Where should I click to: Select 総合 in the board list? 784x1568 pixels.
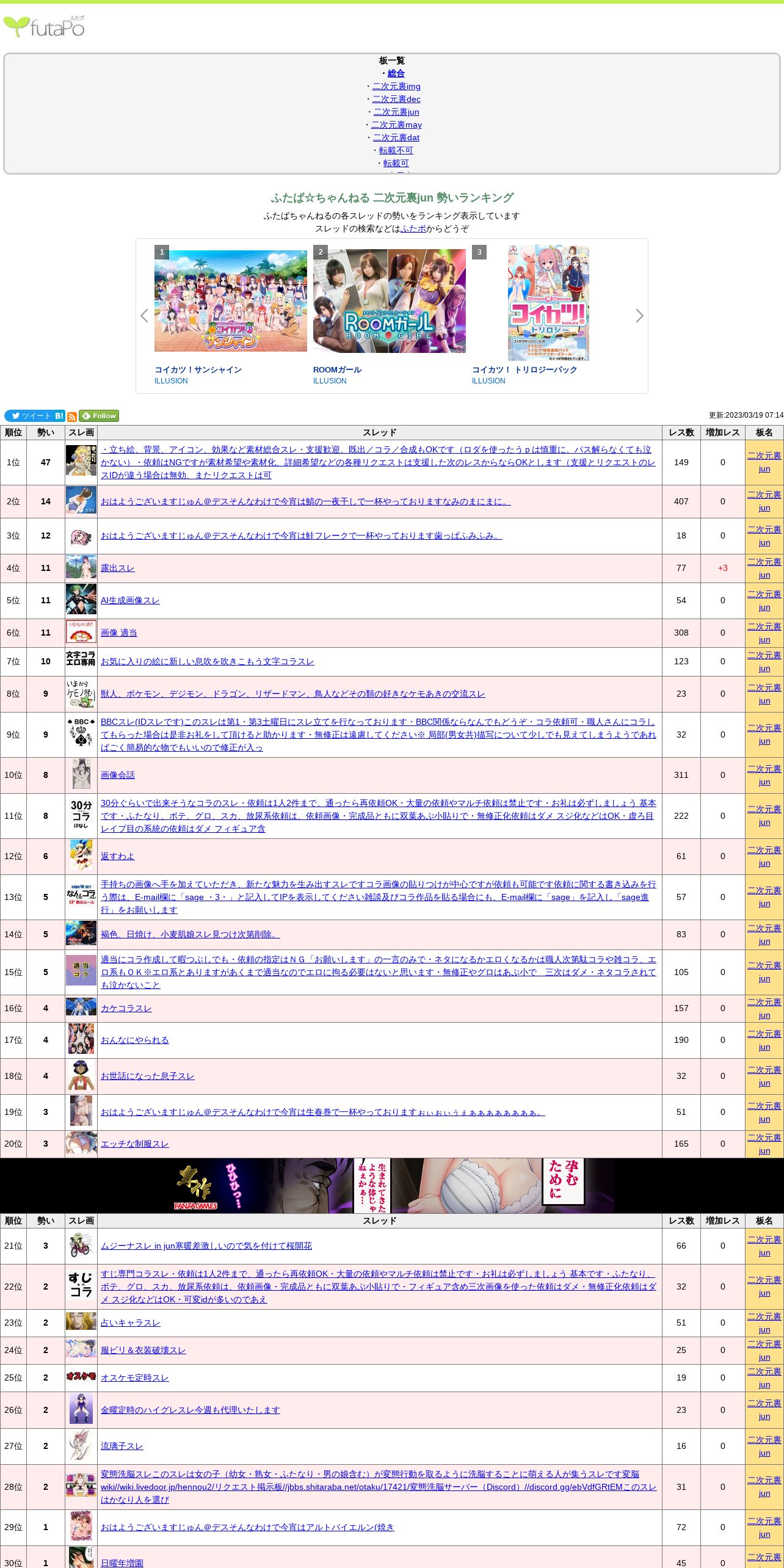click(396, 73)
